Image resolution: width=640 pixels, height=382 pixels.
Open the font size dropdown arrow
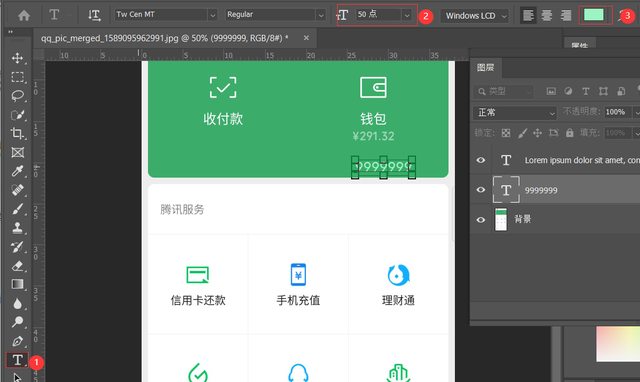click(x=407, y=16)
